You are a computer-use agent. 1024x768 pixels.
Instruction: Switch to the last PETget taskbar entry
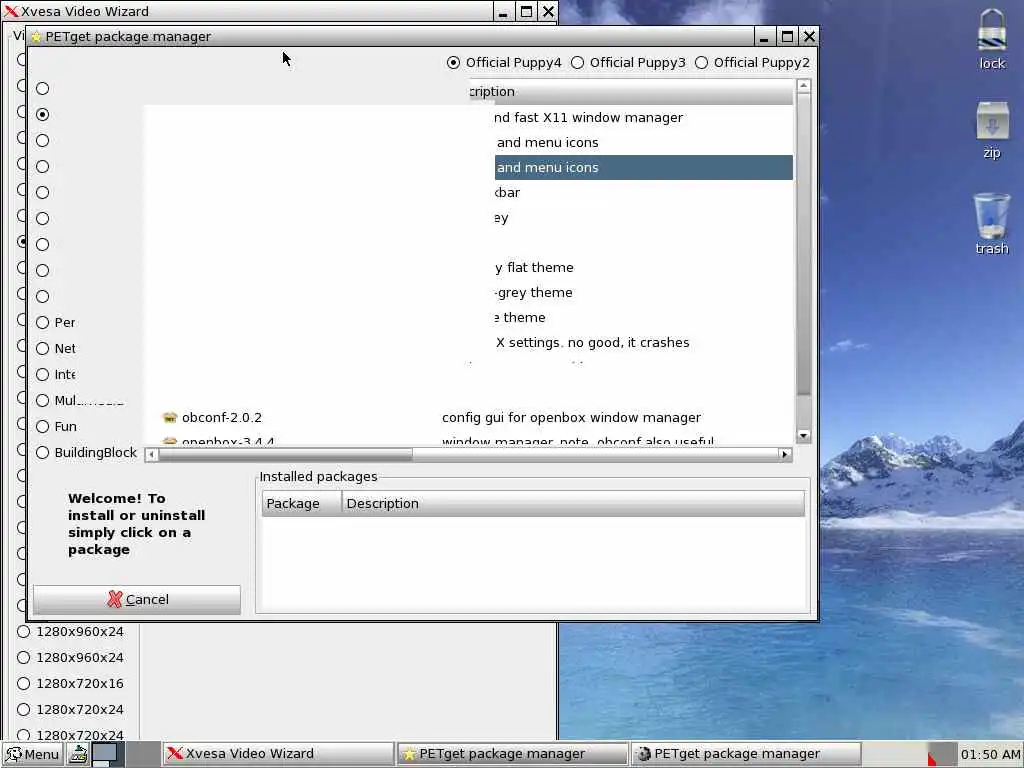click(746, 754)
